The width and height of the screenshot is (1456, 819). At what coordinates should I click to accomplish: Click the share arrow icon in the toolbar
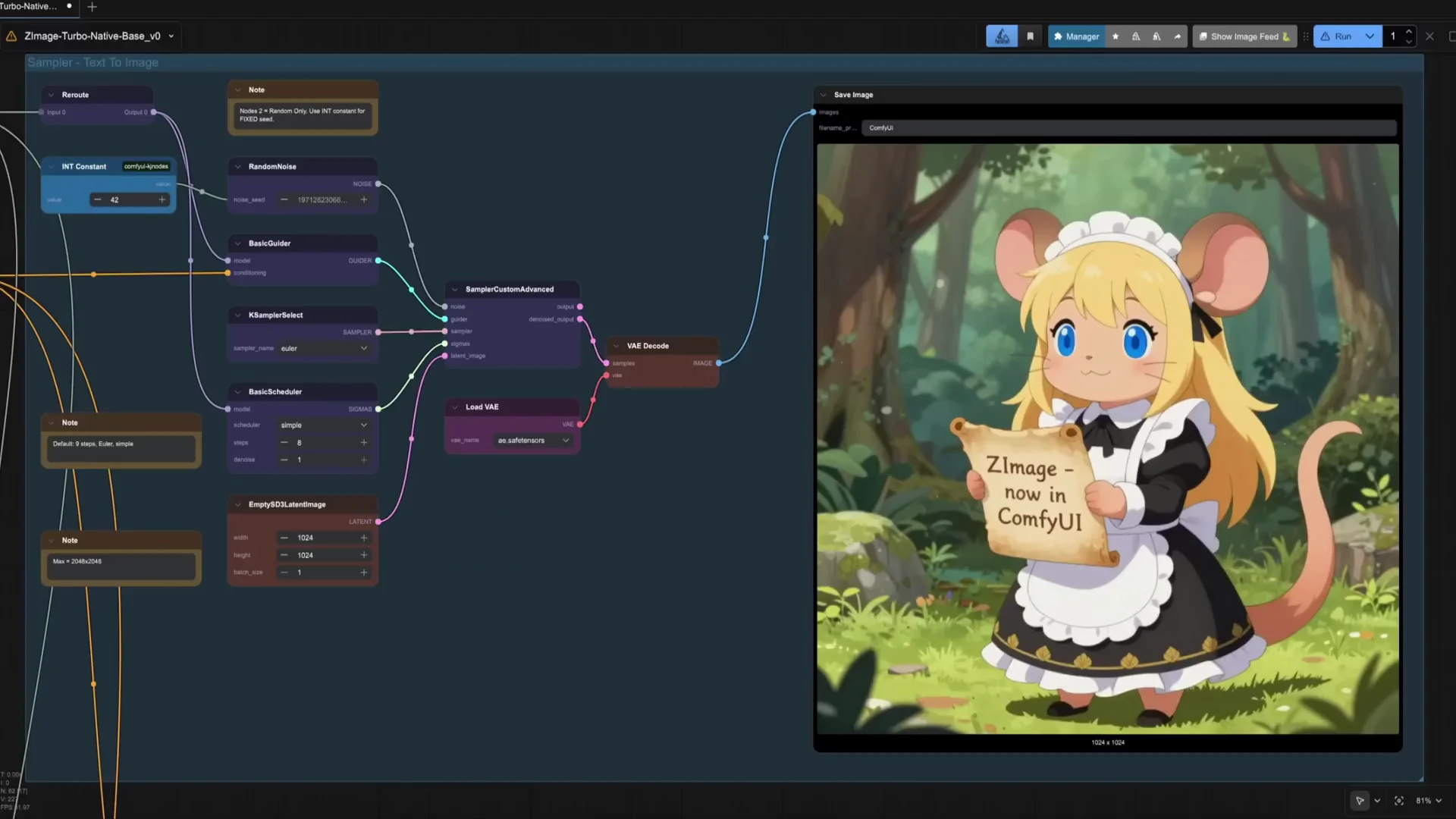(1176, 36)
